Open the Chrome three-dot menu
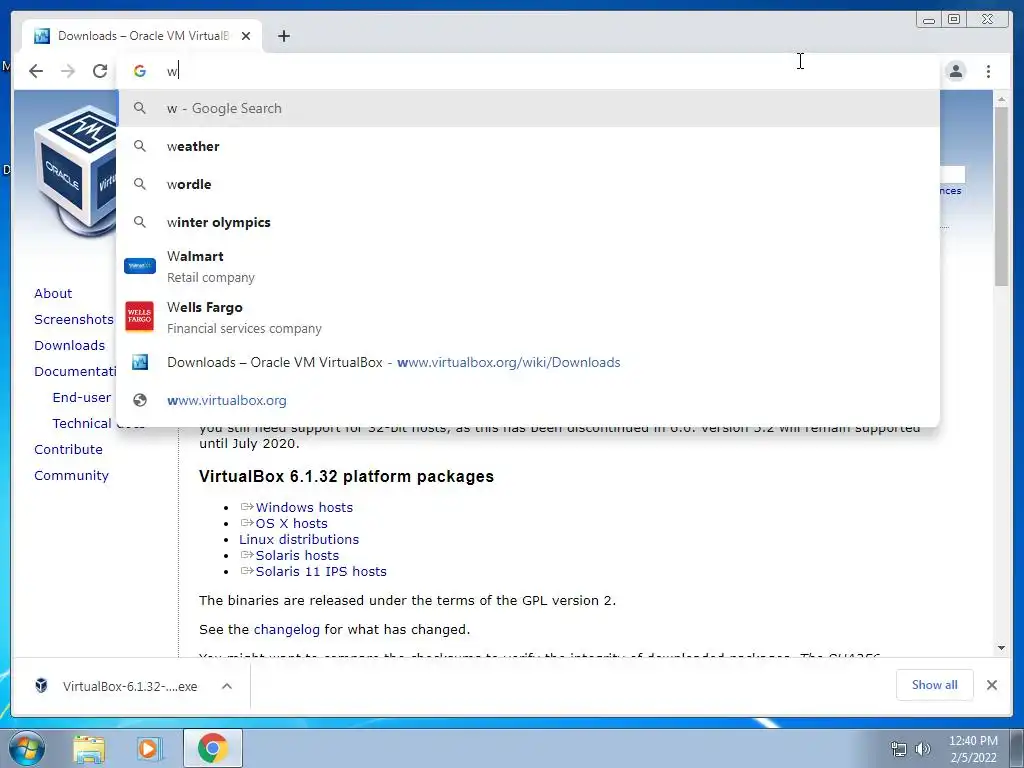Screen dimensions: 1024x768 pyautogui.click(x=989, y=71)
